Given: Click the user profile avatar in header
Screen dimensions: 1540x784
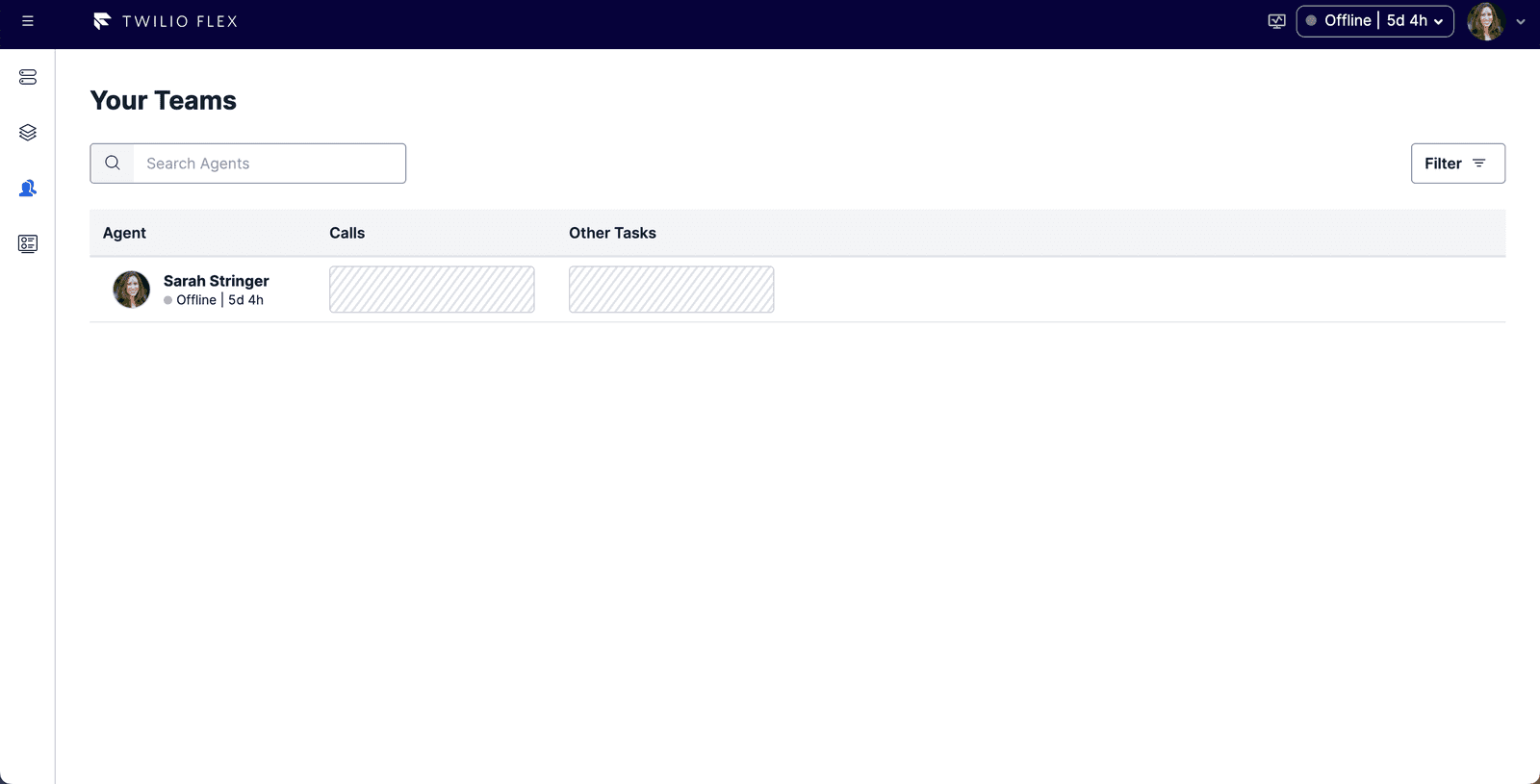Looking at the screenshot, I should point(1485,21).
